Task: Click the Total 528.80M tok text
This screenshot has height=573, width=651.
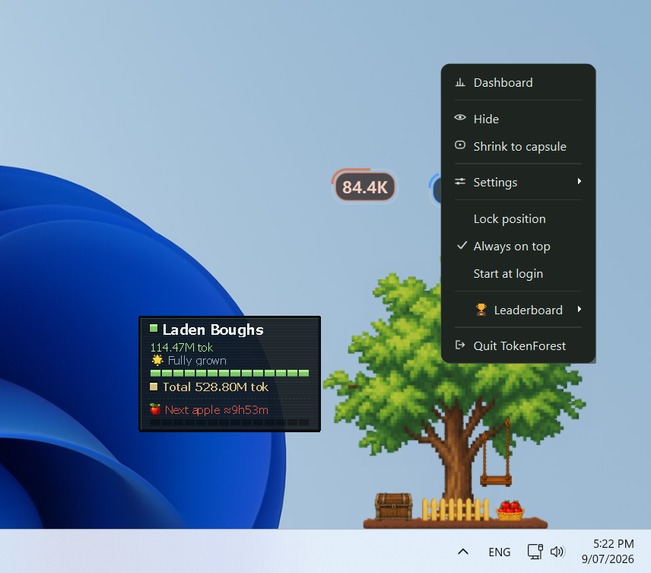Action: (x=215, y=387)
